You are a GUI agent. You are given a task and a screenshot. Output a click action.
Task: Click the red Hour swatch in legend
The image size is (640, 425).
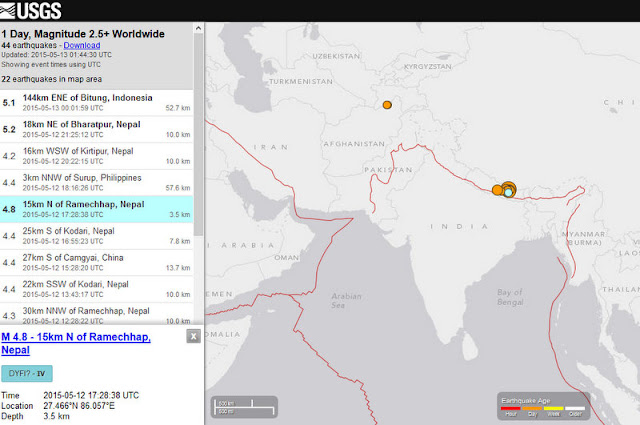[511, 408]
